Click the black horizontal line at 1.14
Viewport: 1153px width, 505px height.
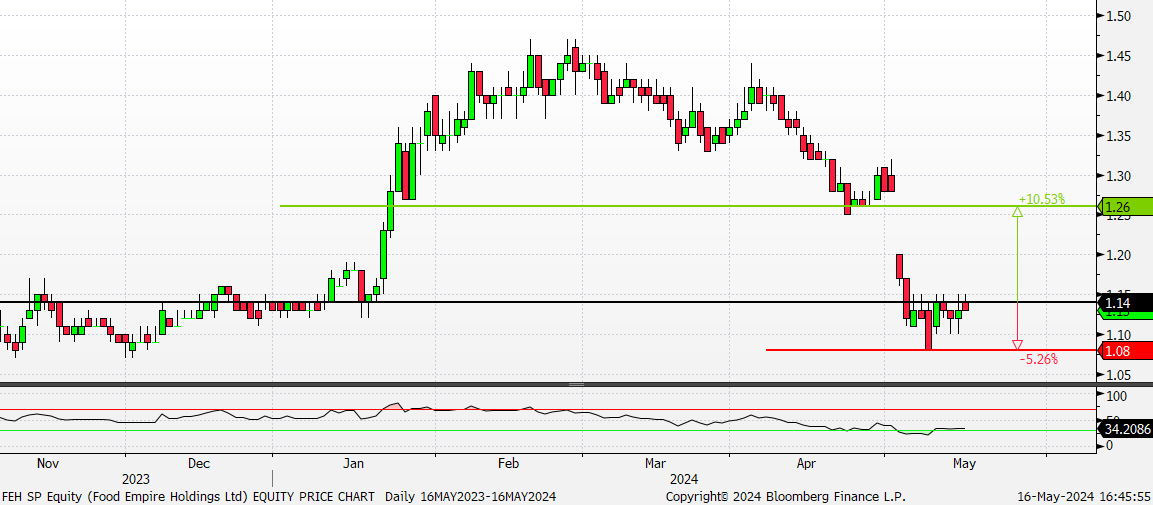(x=548, y=302)
